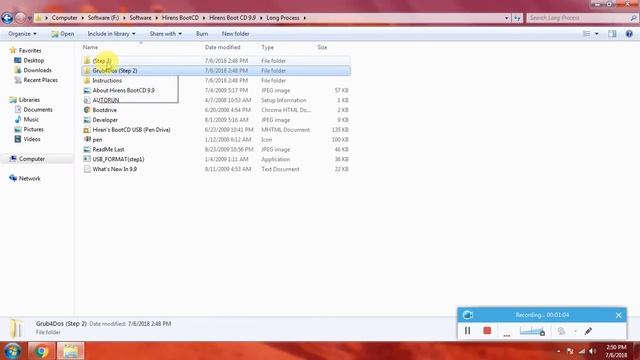Open Desktop in the Favorites list
The height and width of the screenshot is (360, 640).
[x=29, y=60]
